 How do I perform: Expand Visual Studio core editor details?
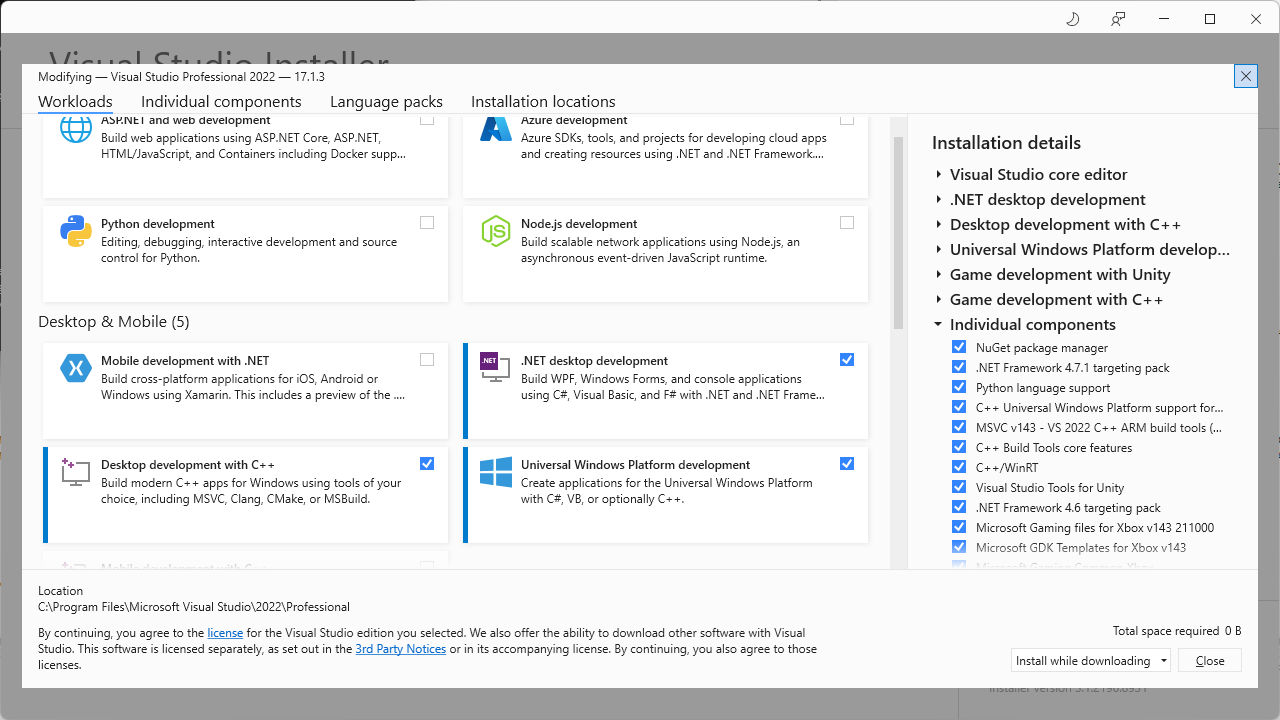point(939,175)
